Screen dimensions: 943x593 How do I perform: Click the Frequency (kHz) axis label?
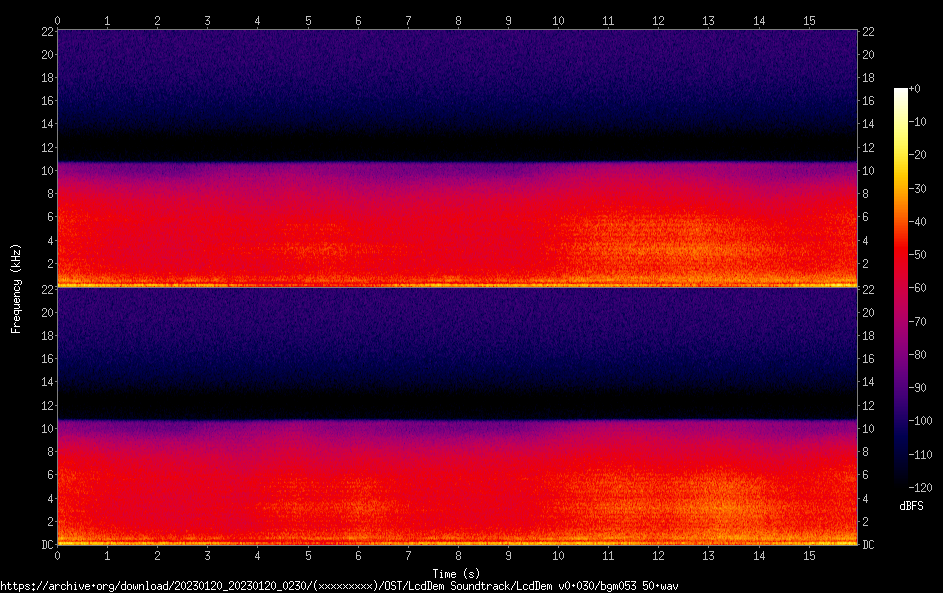pos(15,287)
